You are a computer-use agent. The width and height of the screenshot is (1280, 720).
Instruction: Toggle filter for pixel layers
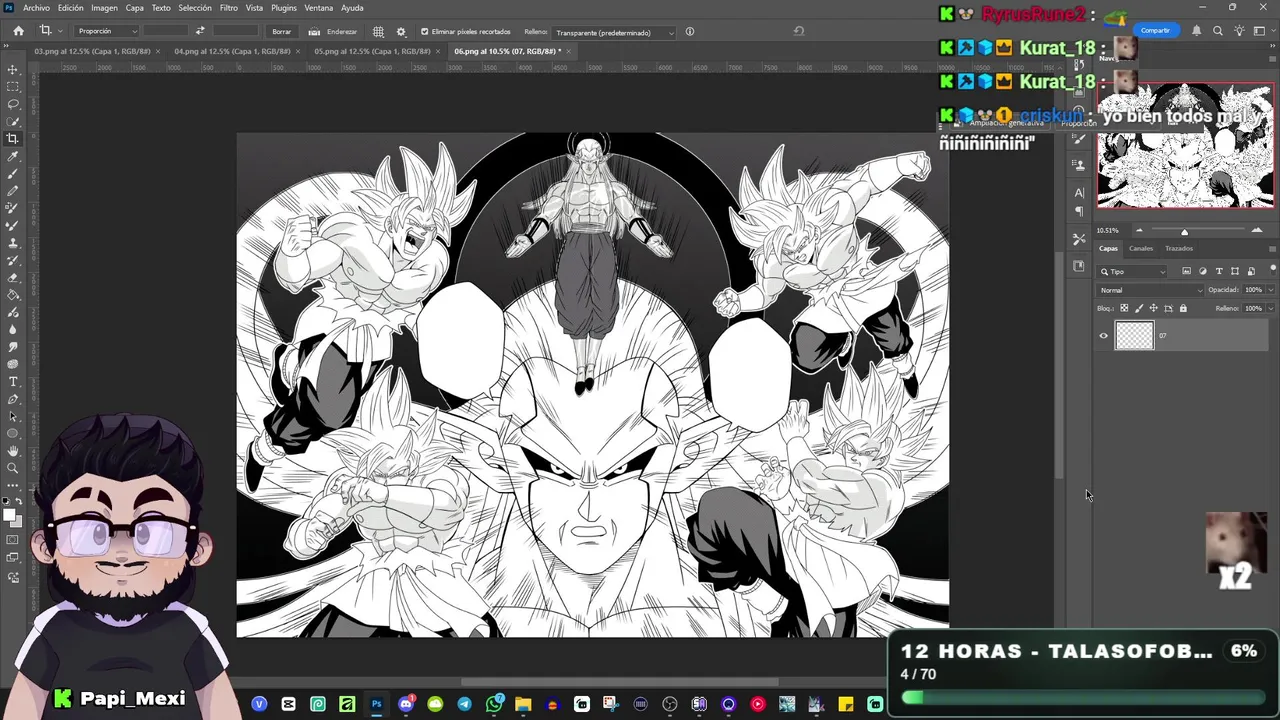1187,271
